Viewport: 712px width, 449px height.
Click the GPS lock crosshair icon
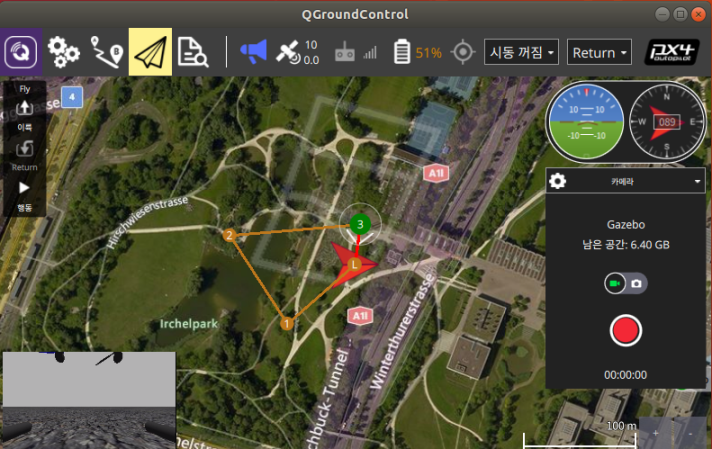463,52
